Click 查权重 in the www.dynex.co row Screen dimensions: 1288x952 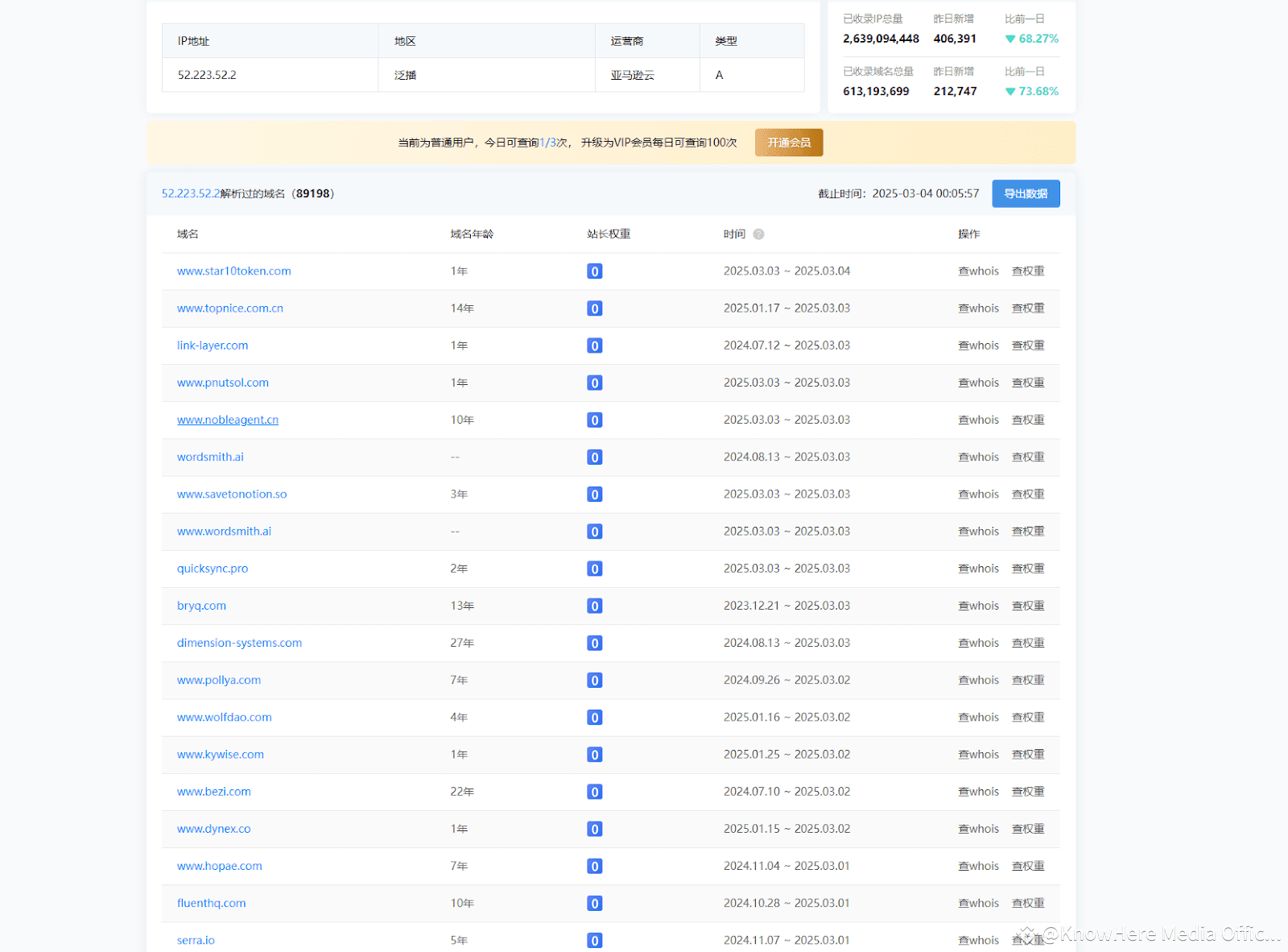(x=1028, y=829)
